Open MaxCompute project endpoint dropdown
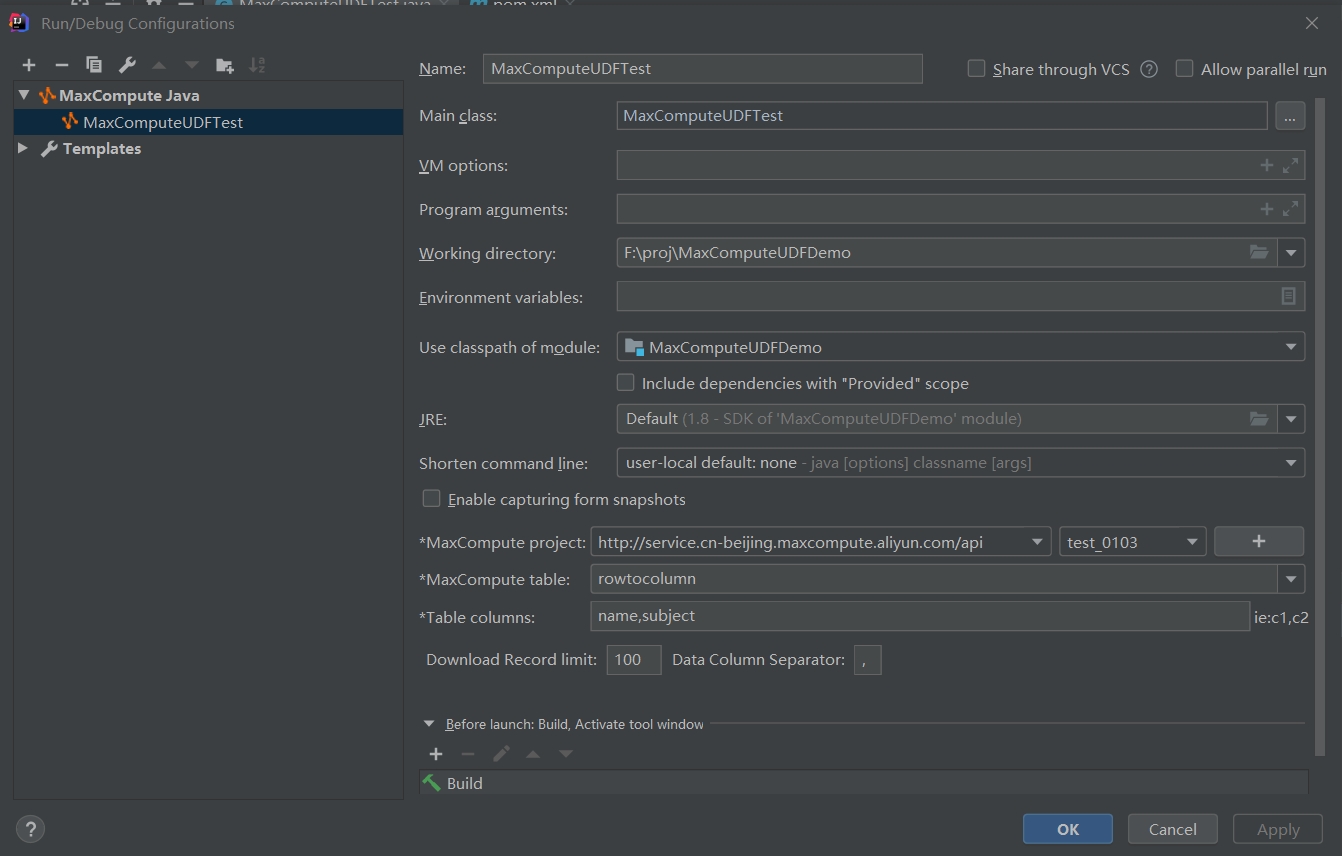1342x856 pixels. click(1037, 542)
